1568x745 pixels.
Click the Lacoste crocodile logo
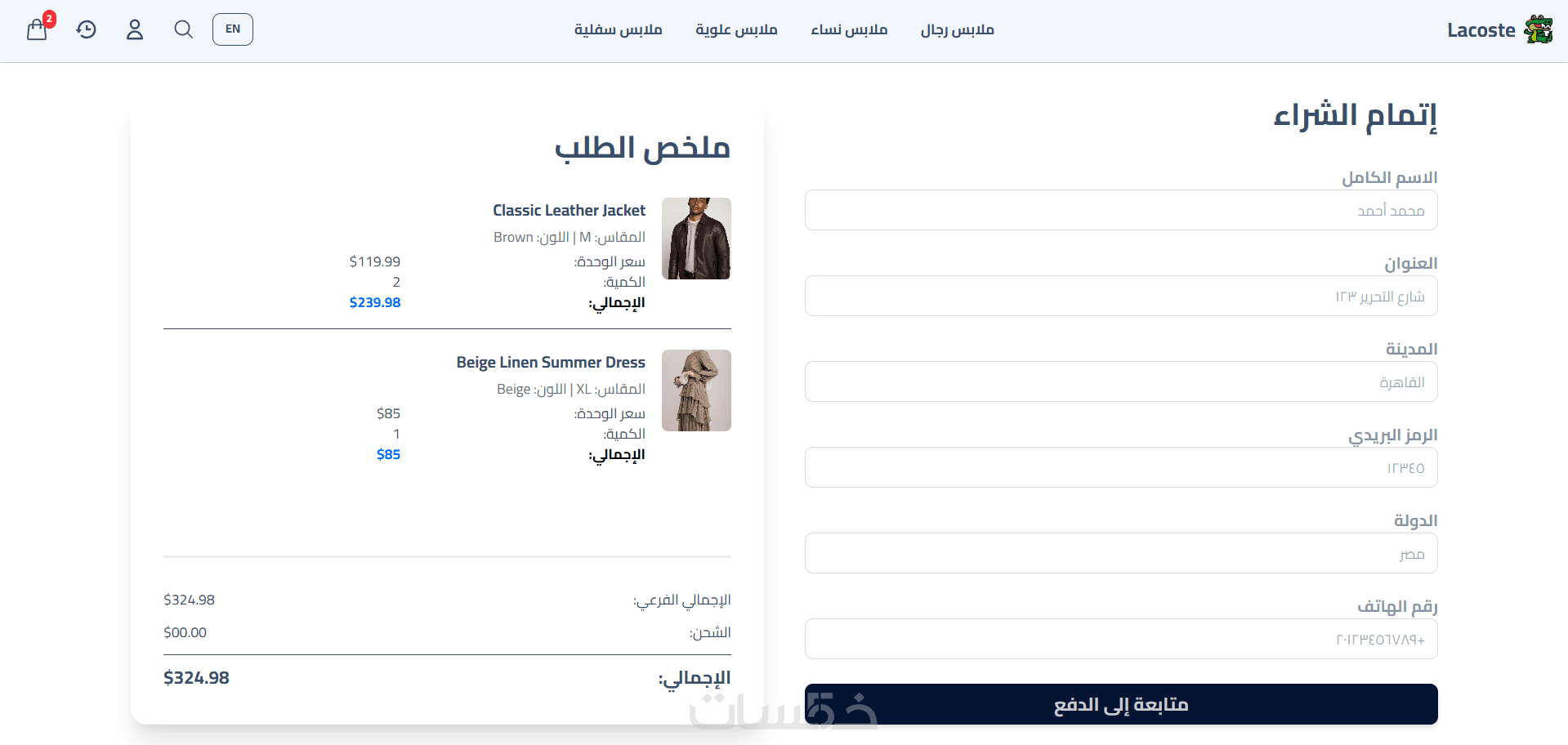[x=1539, y=29]
